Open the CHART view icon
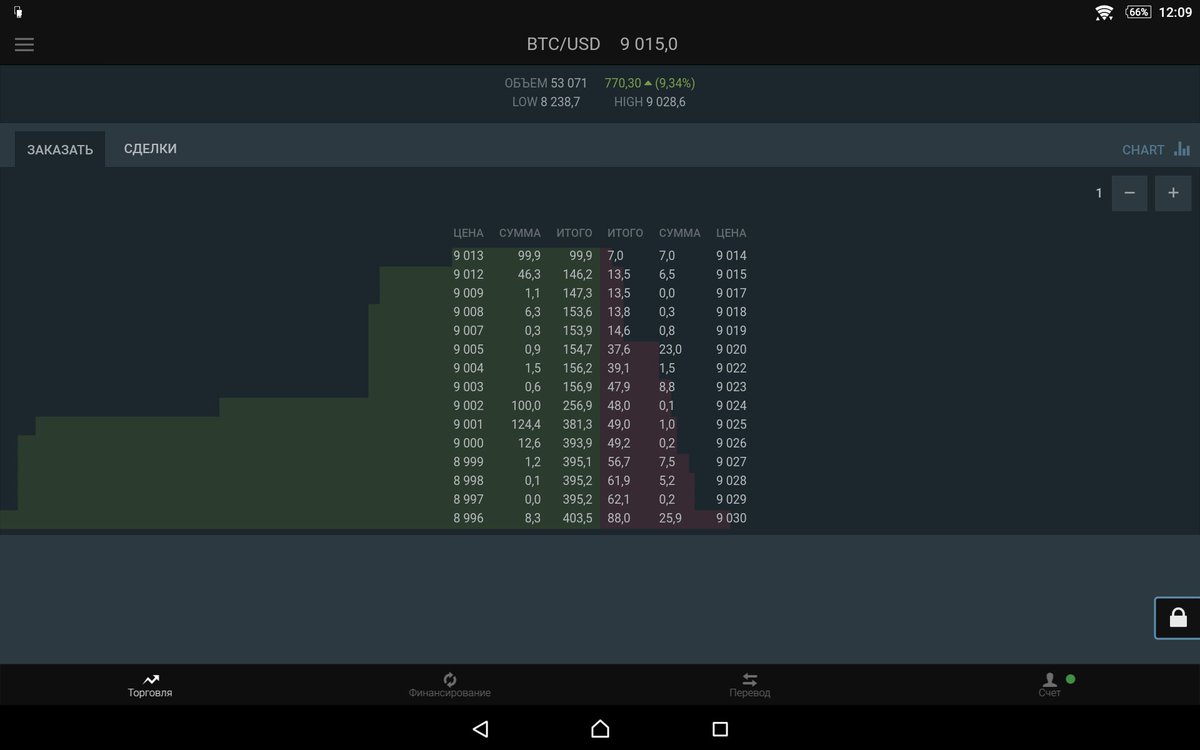The height and width of the screenshot is (750, 1200). 1182,149
